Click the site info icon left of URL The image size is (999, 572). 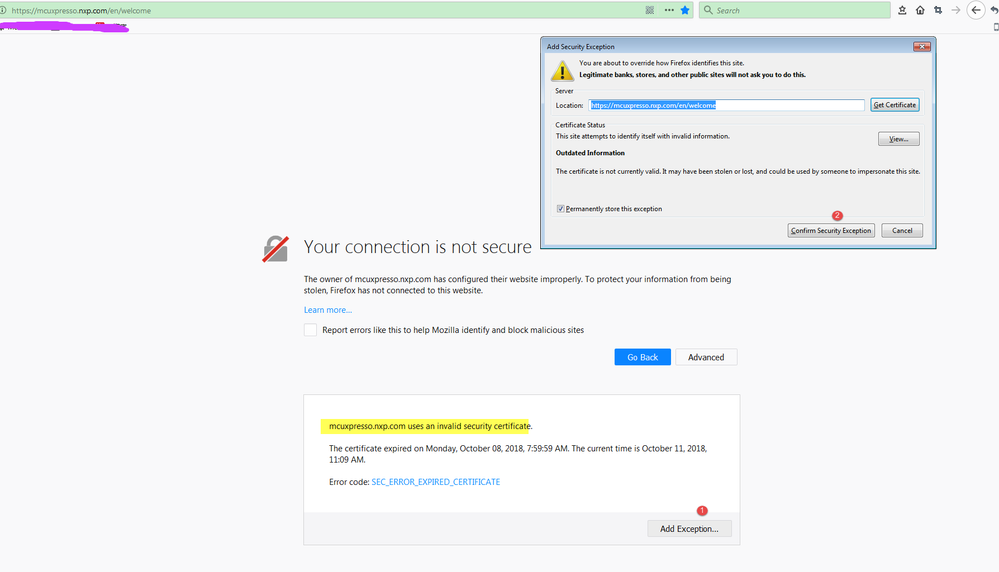click(3, 10)
